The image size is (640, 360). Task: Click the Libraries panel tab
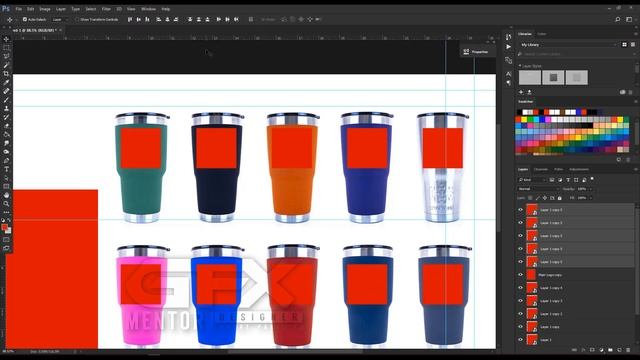point(525,34)
